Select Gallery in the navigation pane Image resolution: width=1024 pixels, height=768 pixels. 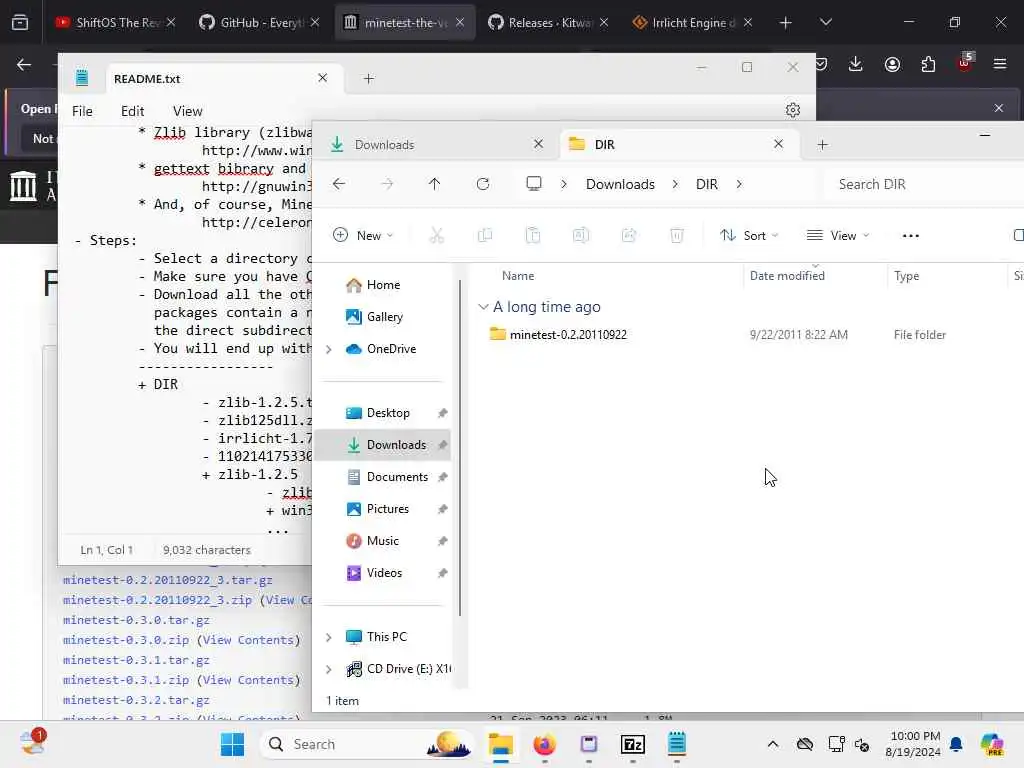[385, 317]
